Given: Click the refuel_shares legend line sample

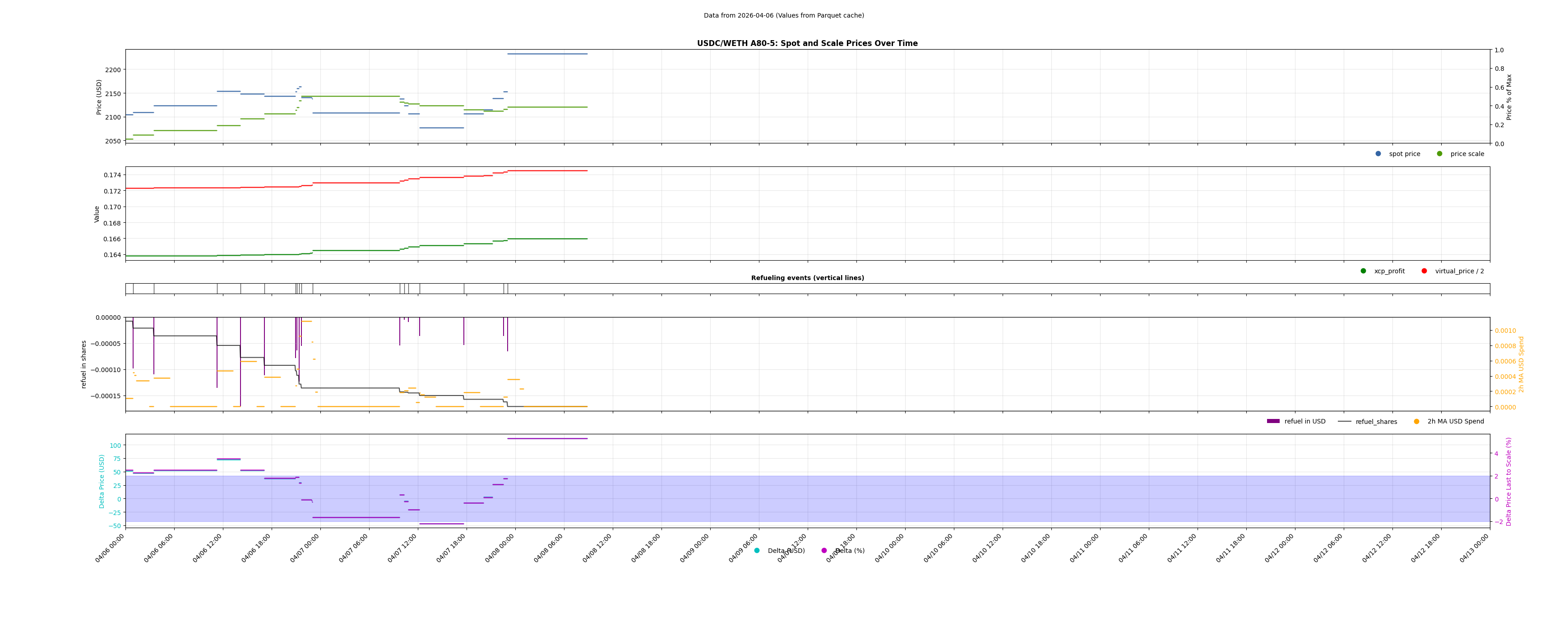Looking at the screenshot, I should [x=1344, y=422].
